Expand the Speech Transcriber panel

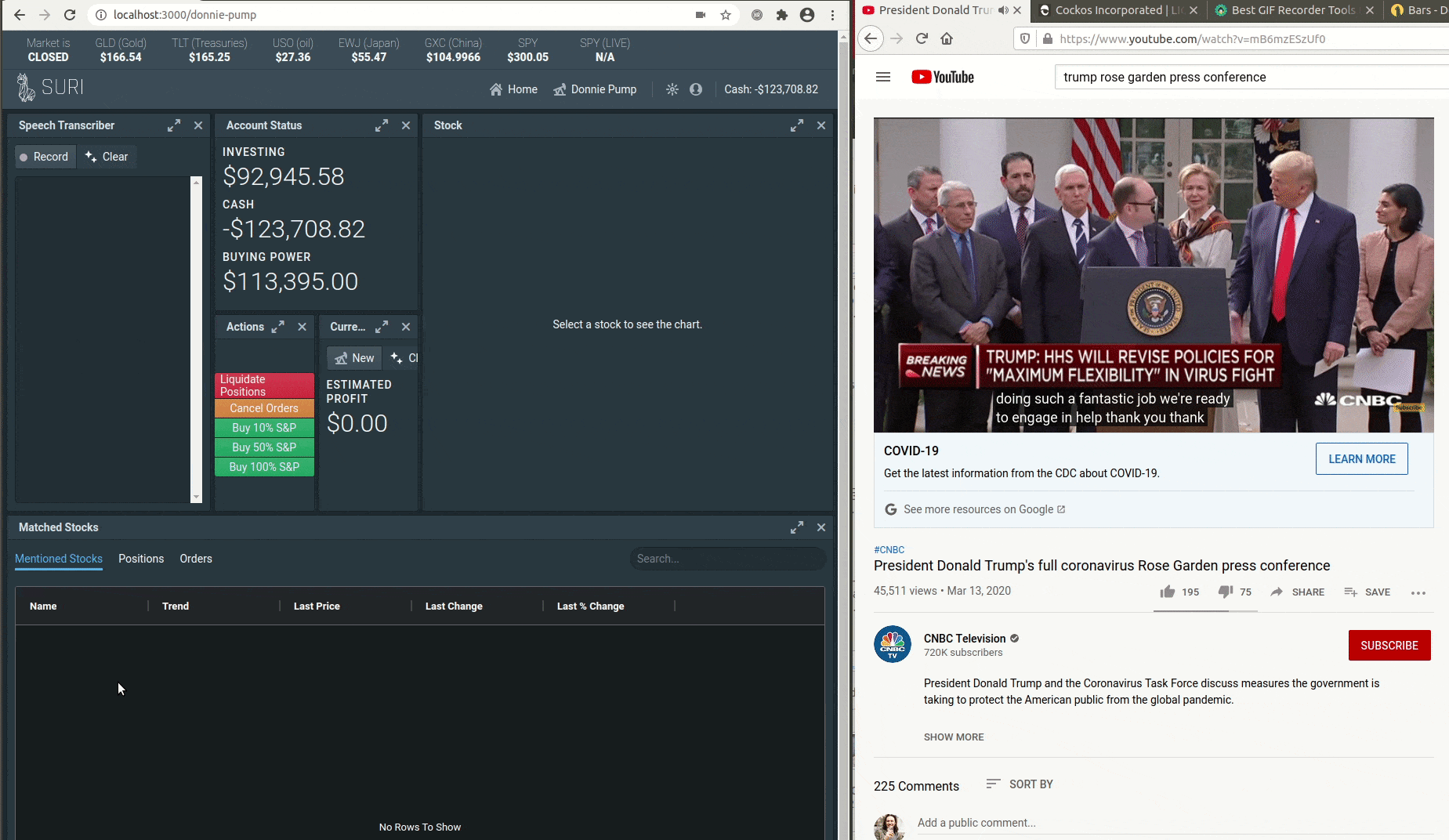(x=174, y=125)
